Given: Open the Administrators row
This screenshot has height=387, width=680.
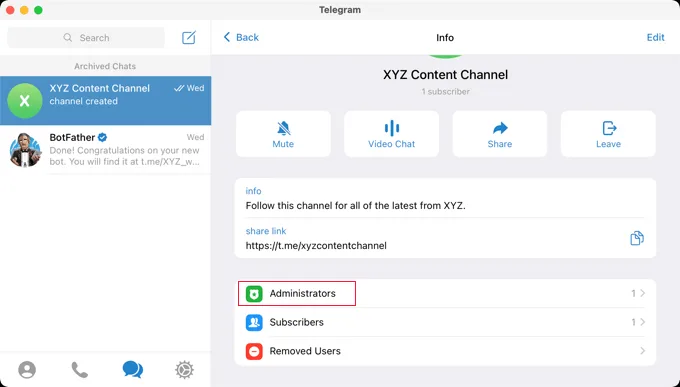Looking at the screenshot, I should pyautogui.click(x=445, y=293).
